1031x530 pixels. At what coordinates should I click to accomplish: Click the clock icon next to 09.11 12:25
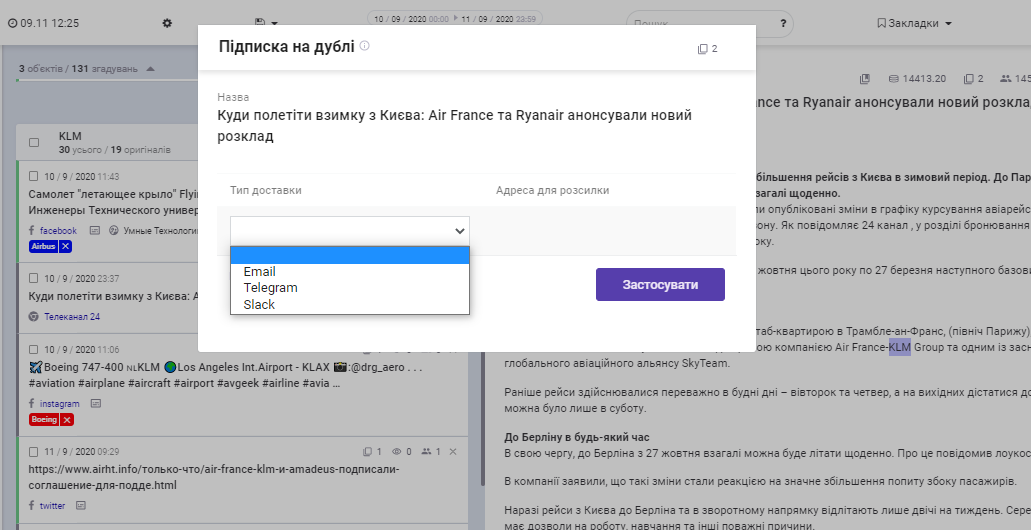[x=12, y=23]
